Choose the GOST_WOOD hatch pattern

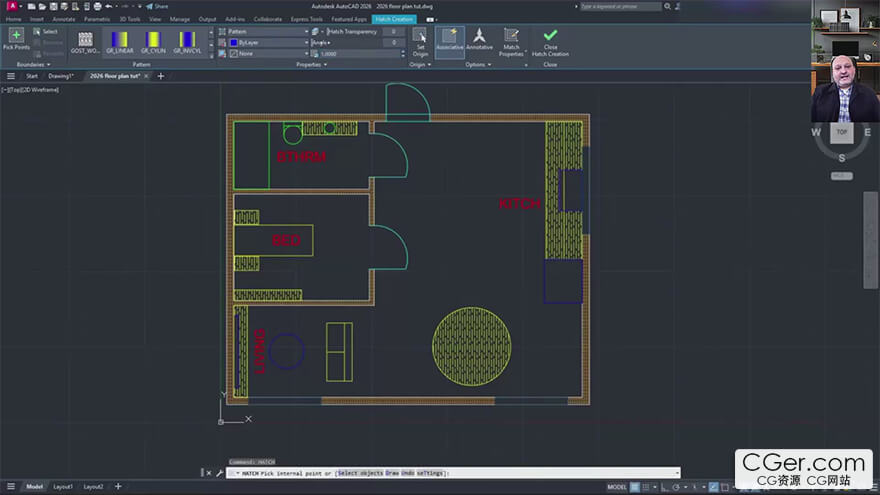tap(85, 42)
